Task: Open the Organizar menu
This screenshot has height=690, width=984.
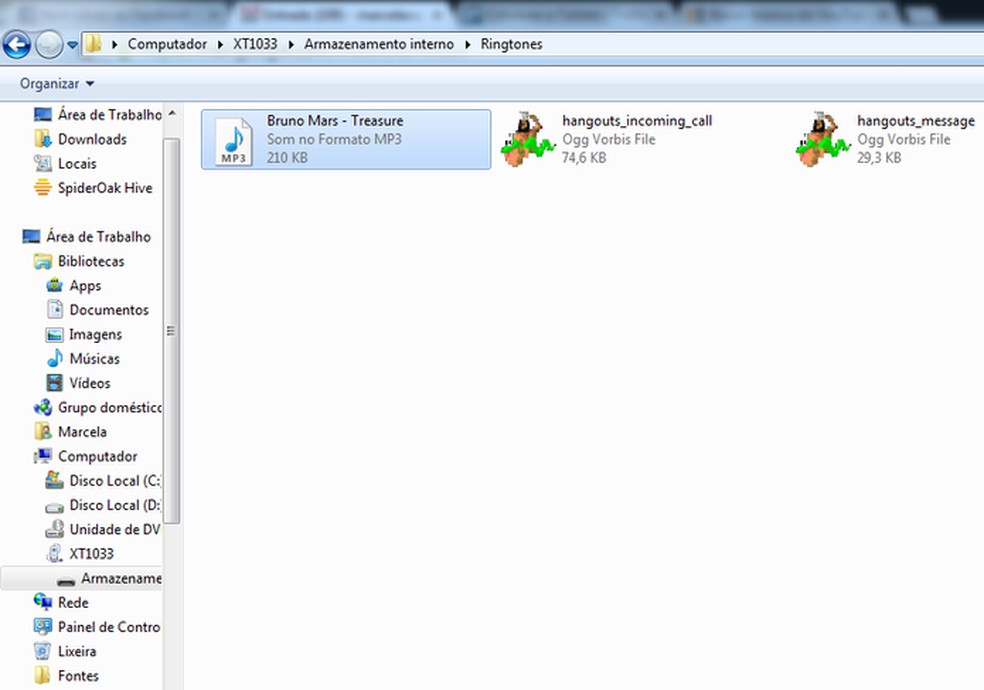Action: 56,83
